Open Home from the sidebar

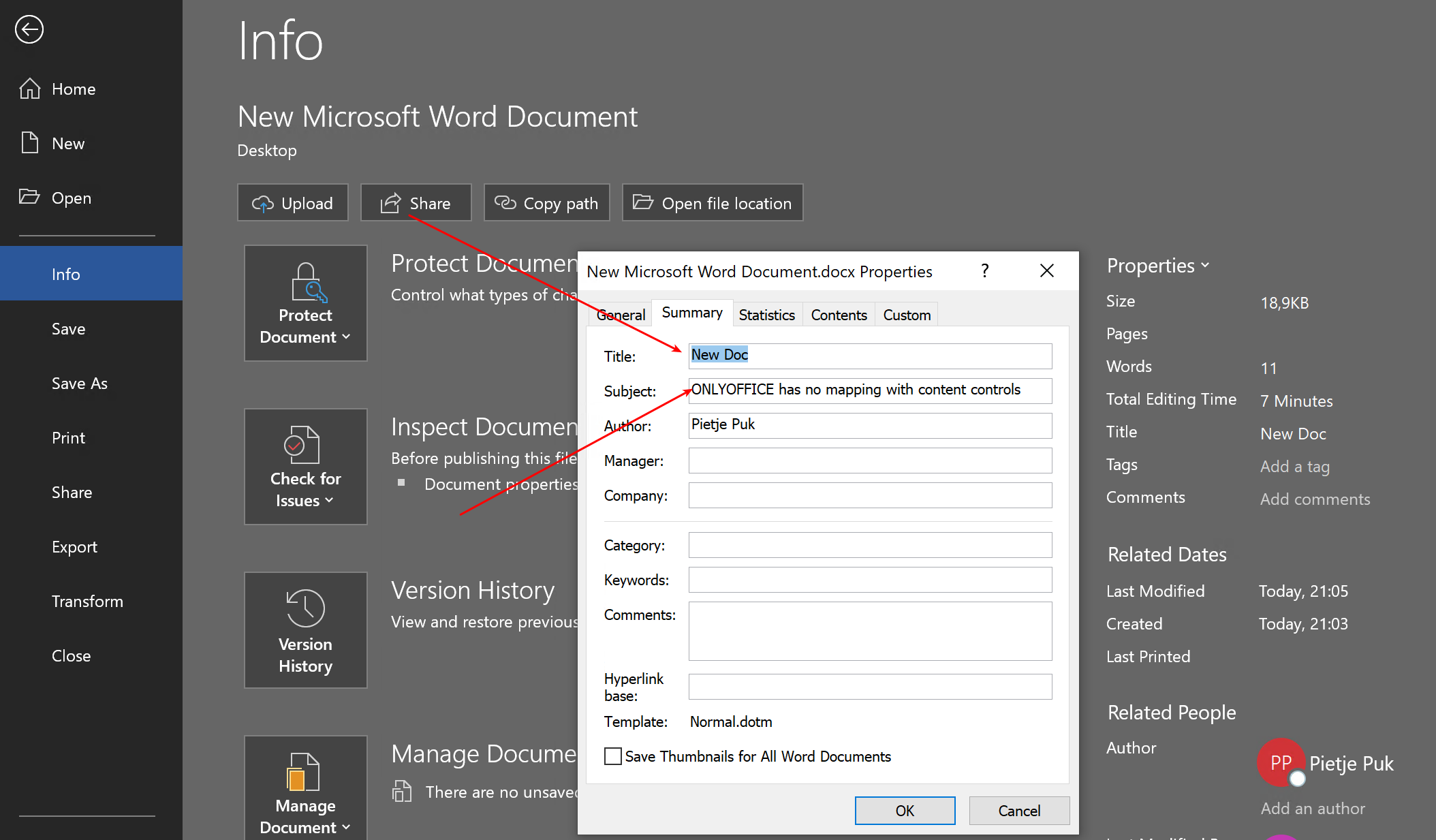tap(73, 89)
